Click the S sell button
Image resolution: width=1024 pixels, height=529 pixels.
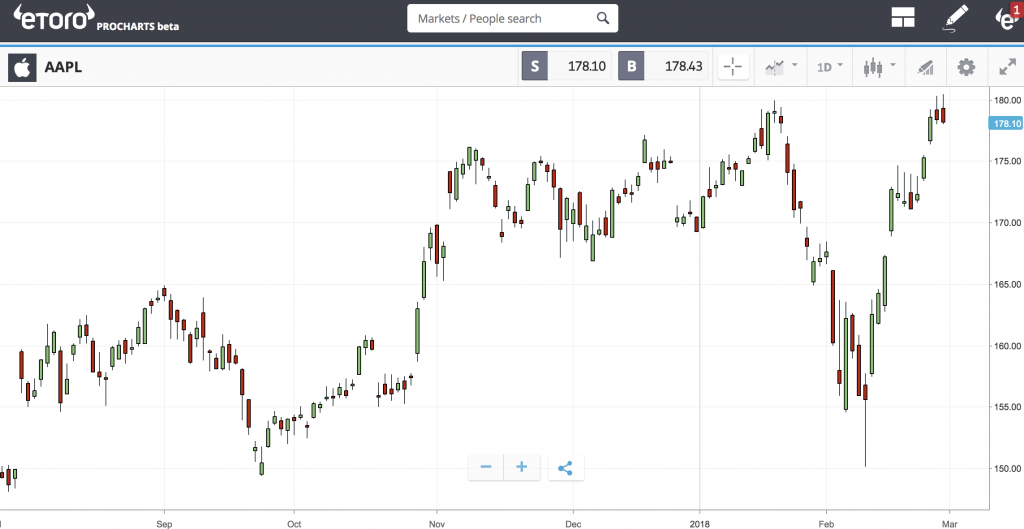pos(535,66)
